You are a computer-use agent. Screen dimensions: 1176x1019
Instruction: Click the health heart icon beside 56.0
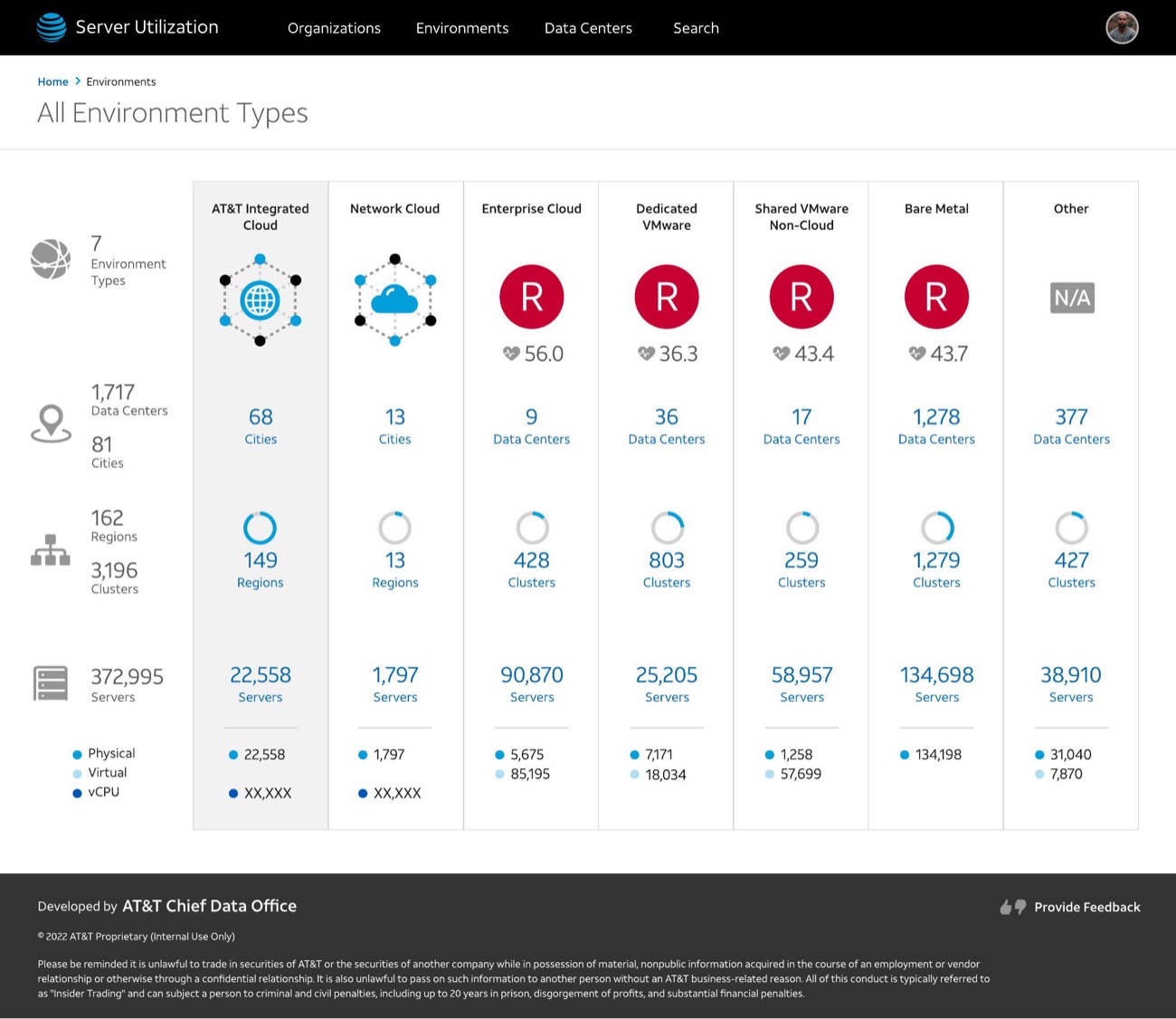tap(511, 354)
